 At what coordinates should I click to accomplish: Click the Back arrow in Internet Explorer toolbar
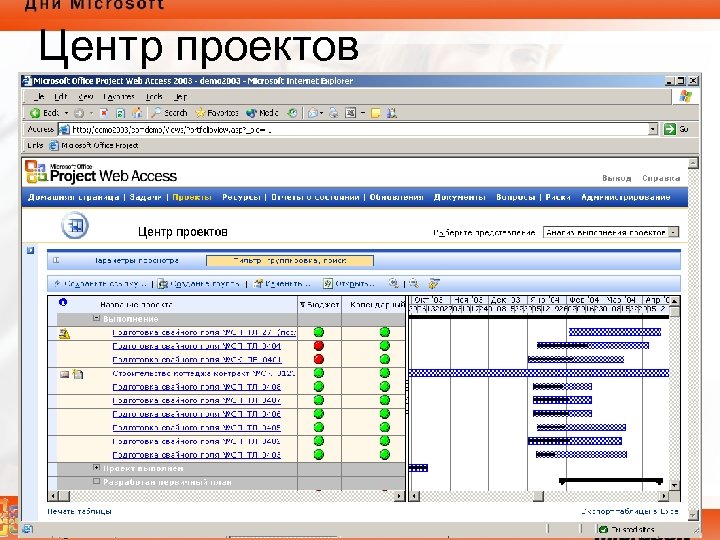click(x=35, y=113)
